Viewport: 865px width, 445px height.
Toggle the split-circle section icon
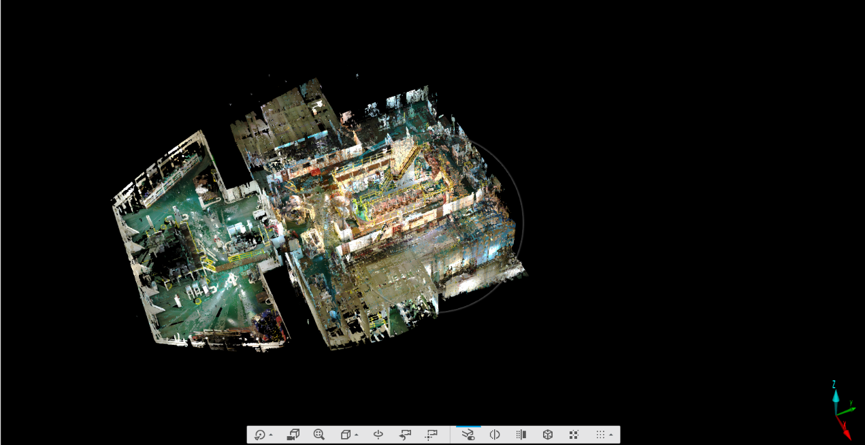pyautogui.click(x=494, y=435)
